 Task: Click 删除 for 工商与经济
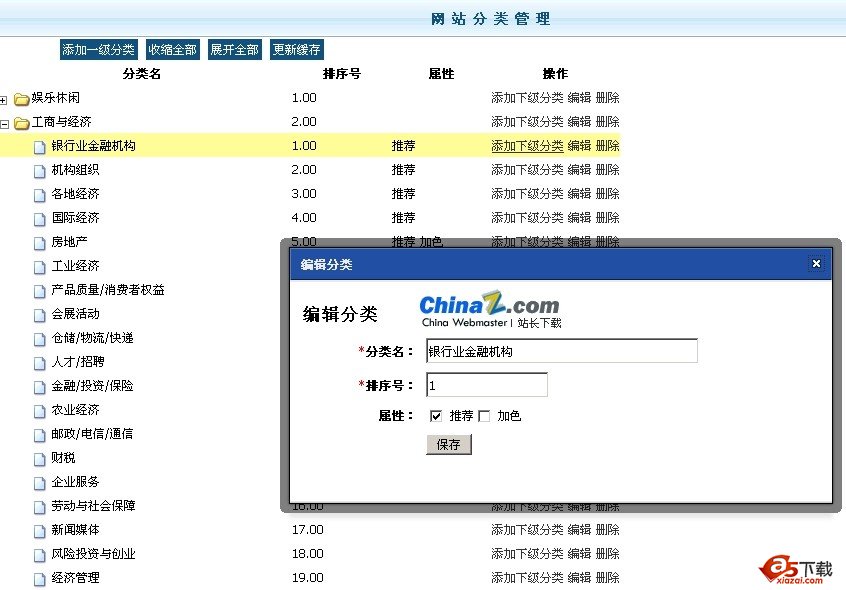pyautogui.click(x=608, y=122)
